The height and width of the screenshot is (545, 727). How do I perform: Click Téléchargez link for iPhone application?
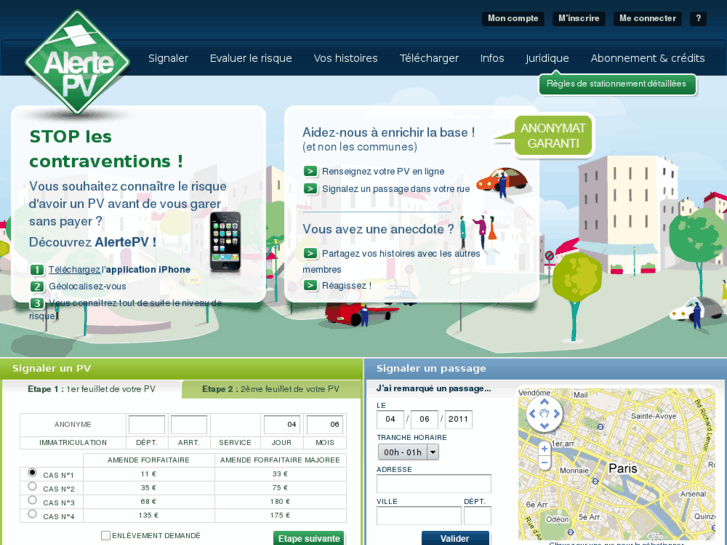pyautogui.click(x=74, y=269)
